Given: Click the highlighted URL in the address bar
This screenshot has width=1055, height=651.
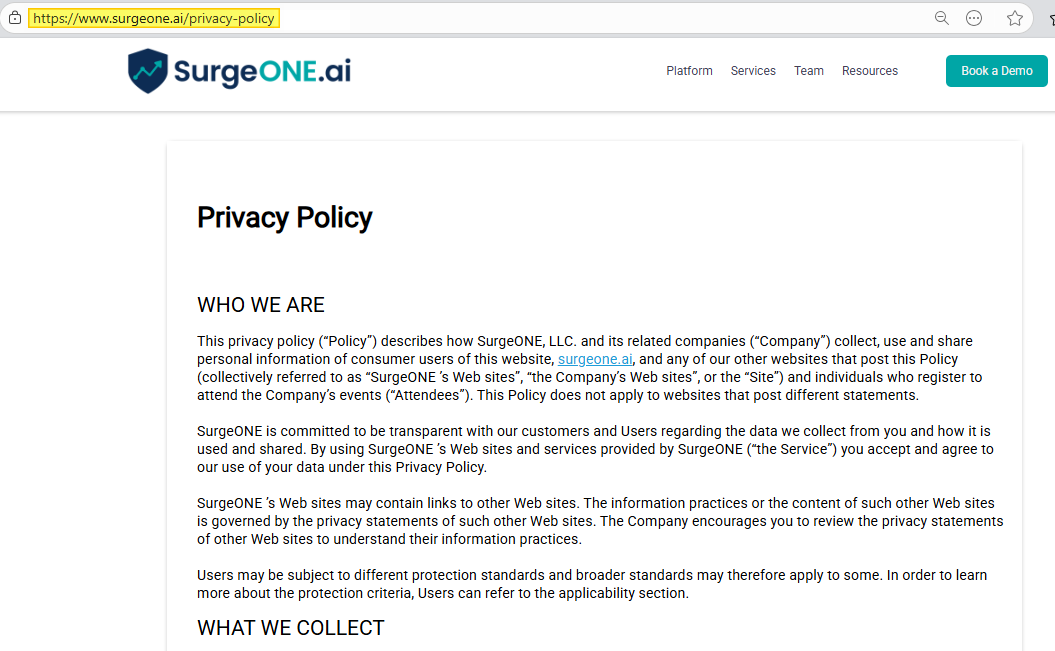Looking at the screenshot, I should point(154,17).
